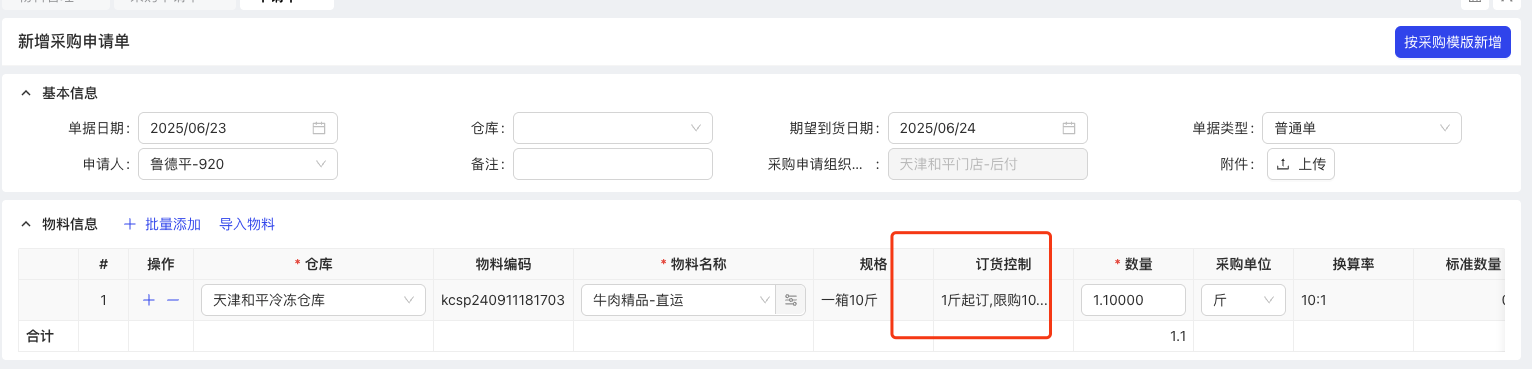
Task: Click the minus icon to remove row
Action: tap(173, 300)
